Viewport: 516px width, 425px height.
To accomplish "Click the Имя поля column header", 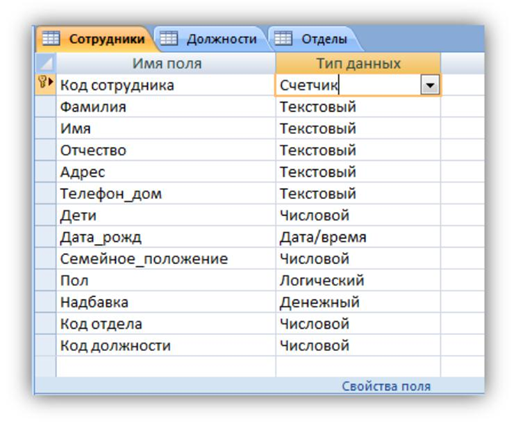I will 166,63.
